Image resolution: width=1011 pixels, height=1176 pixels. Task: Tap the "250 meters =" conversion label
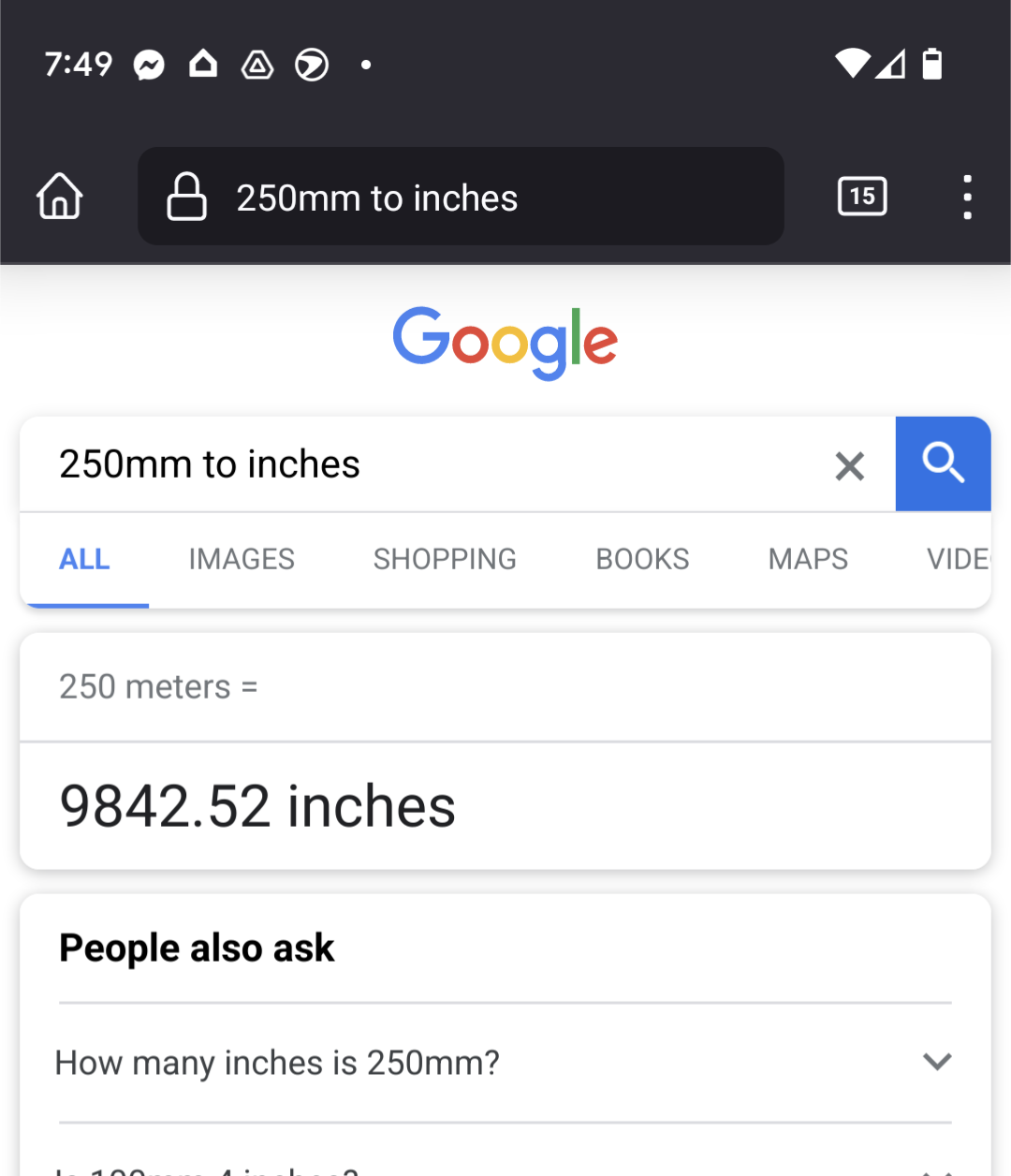point(158,686)
